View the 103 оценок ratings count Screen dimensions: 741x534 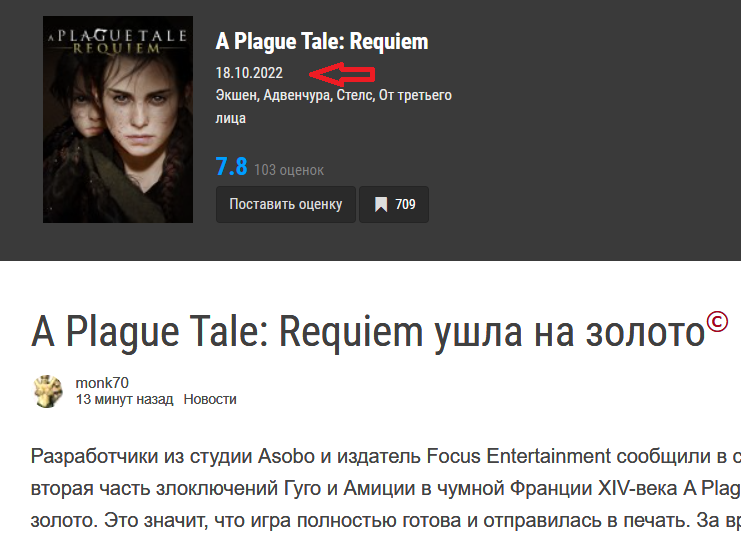(289, 170)
